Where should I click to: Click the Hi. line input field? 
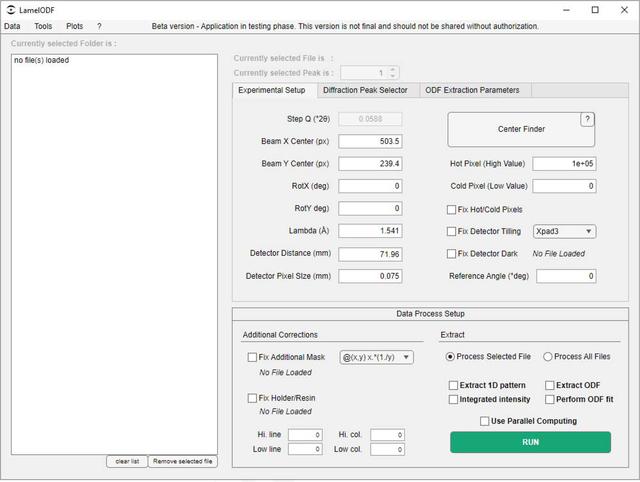click(305, 435)
